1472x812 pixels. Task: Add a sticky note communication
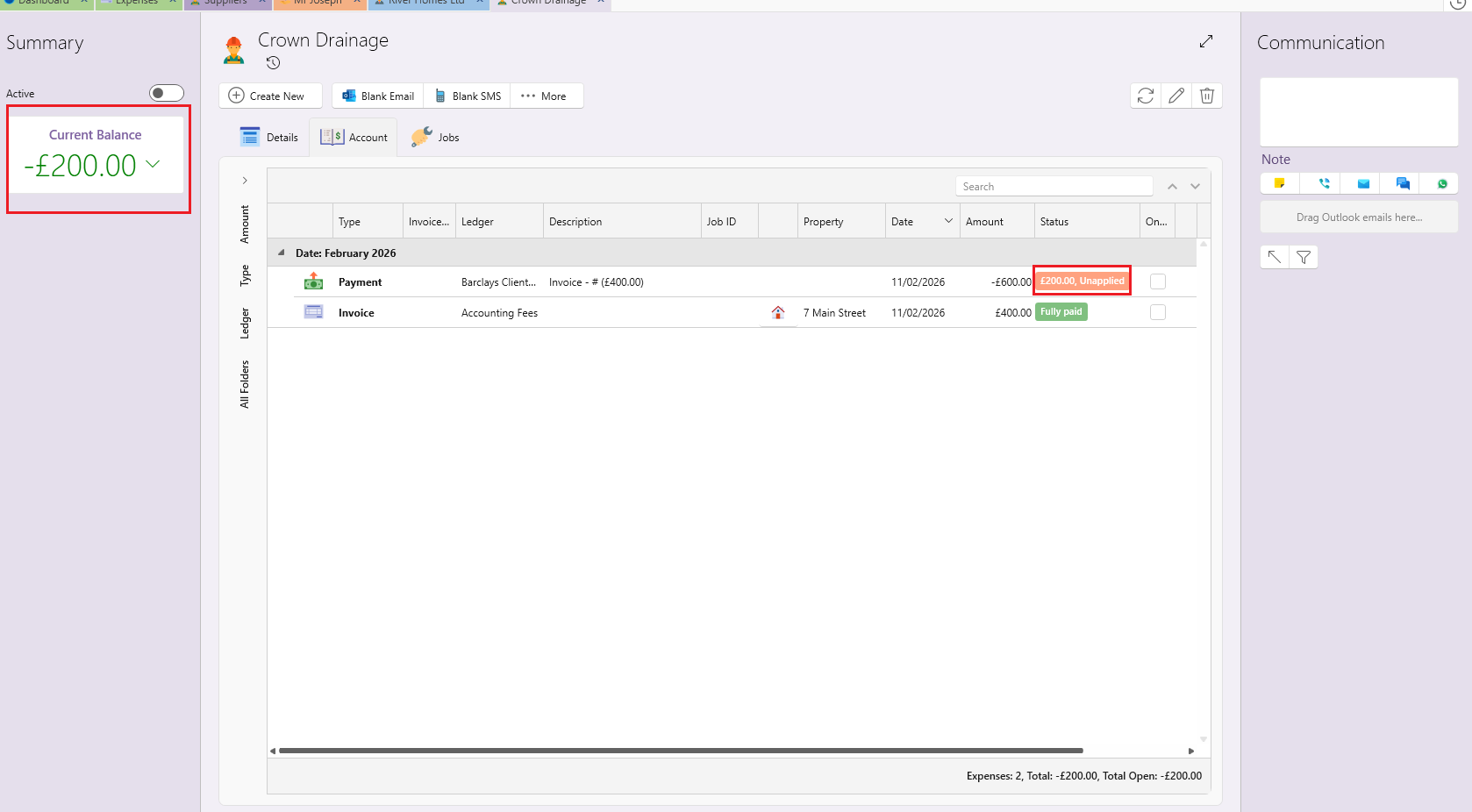(x=1280, y=183)
